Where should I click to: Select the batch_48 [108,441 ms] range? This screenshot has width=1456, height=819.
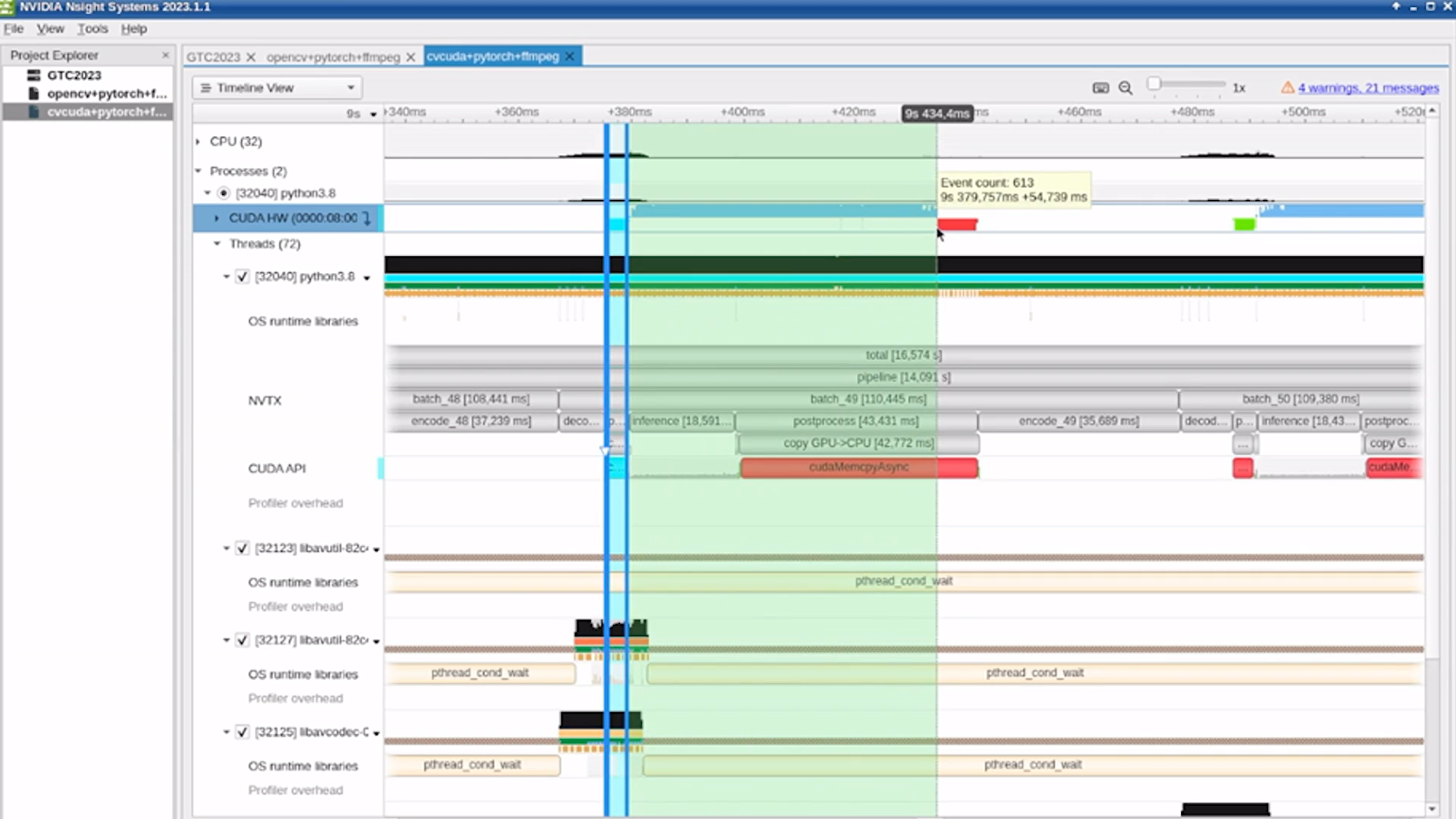tap(472, 399)
